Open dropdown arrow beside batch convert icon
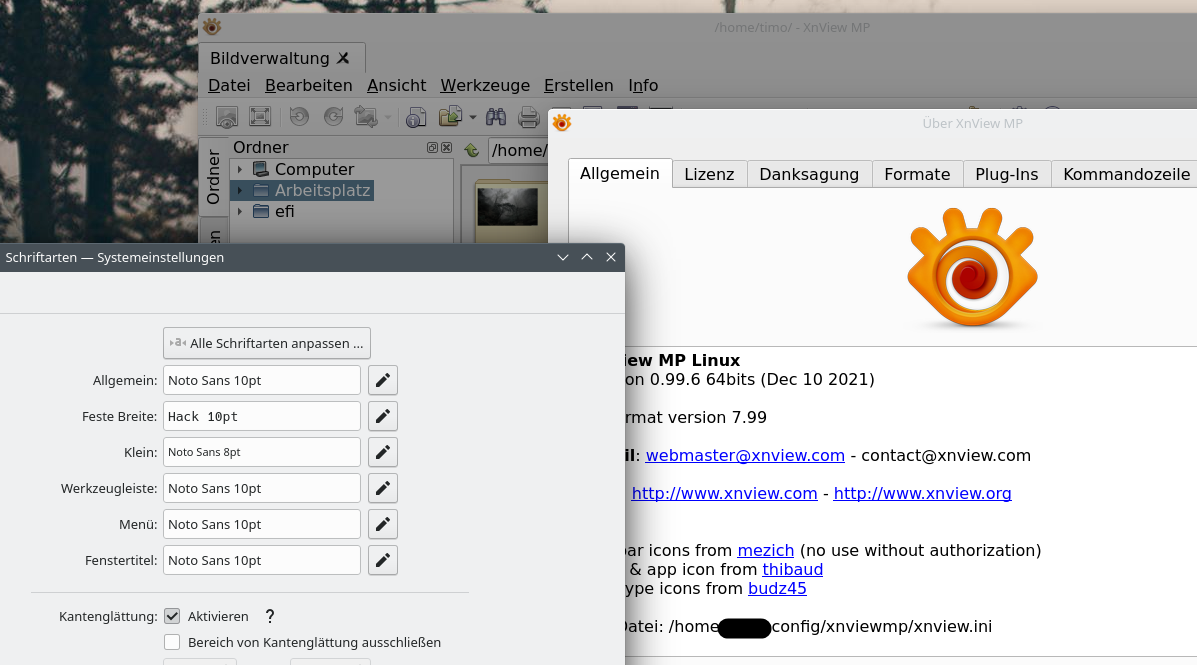The width and height of the screenshot is (1197, 665). (x=473, y=118)
